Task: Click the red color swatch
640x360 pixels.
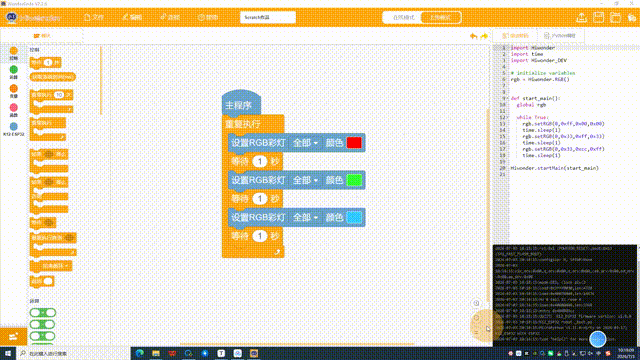Action: coord(354,143)
